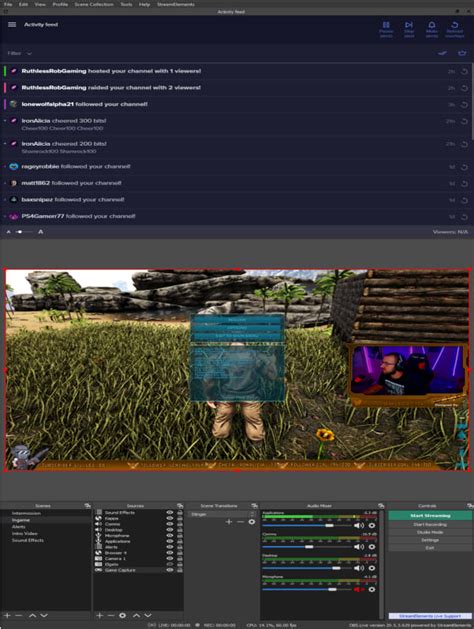Viewport: 474px width, 629px height.
Task: Move the selected source up
Action: (136, 615)
